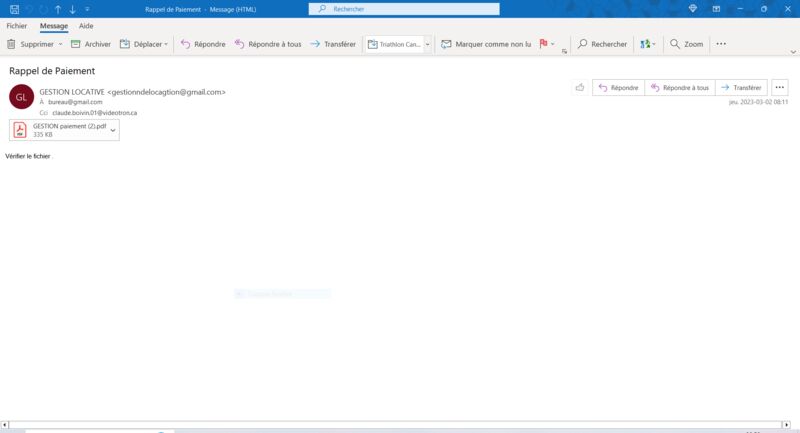Image resolution: width=800 pixels, height=433 pixels.
Task: Click body text Vérifier le fichier
Action: pos(28,156)
